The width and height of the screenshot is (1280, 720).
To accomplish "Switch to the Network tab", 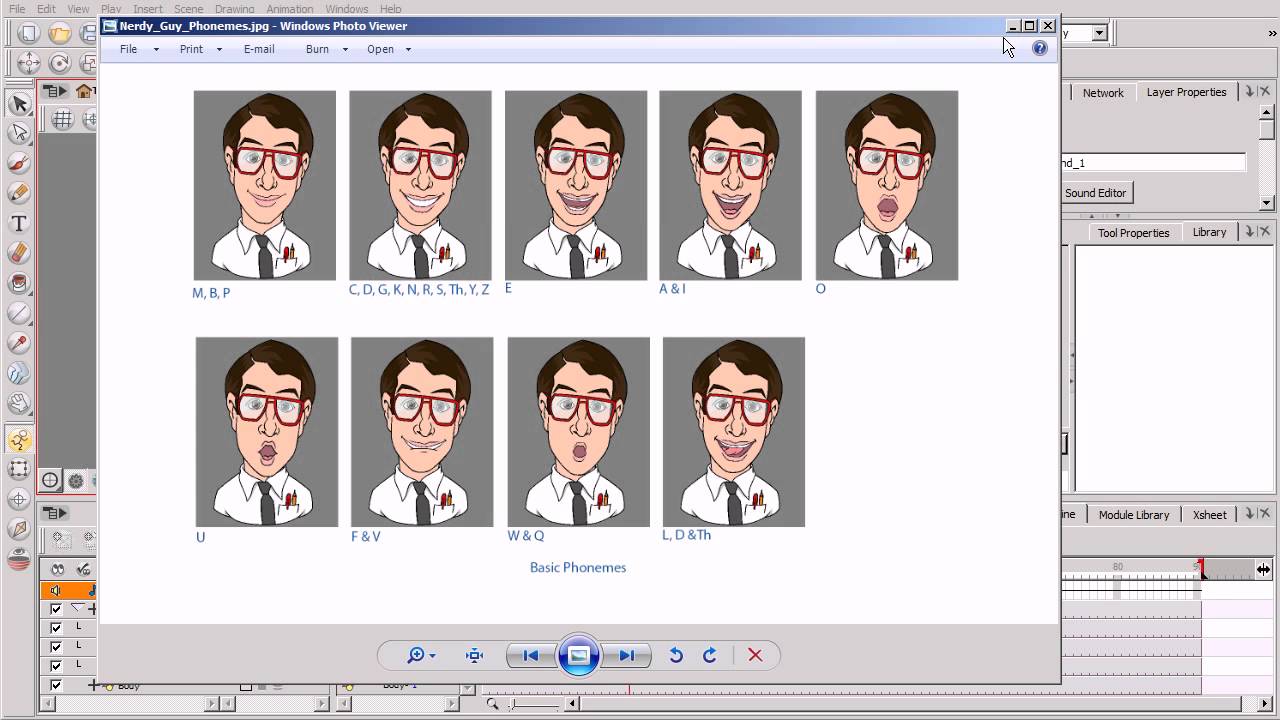I will [x=1103, y=92].
